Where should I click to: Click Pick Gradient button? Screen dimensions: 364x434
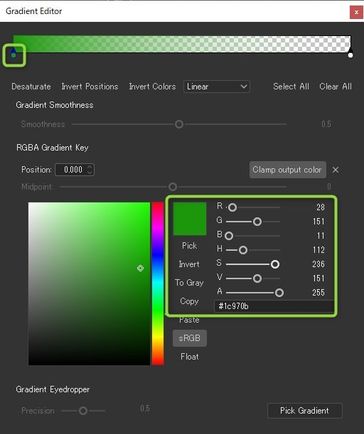pyautogui.click(x=305, y=410)
